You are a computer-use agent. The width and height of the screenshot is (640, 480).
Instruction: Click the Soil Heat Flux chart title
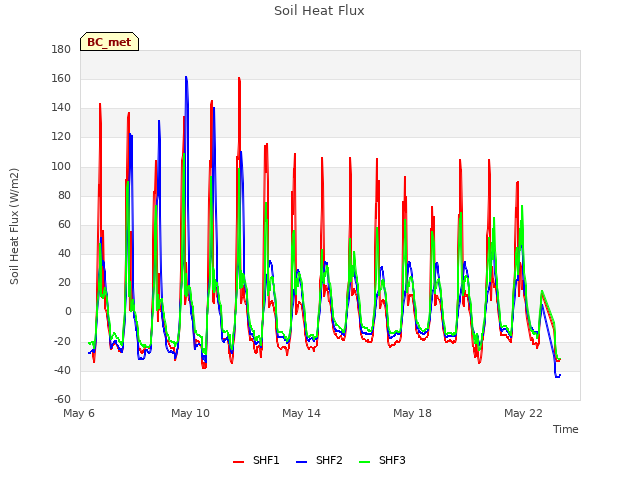coord(319,11)
